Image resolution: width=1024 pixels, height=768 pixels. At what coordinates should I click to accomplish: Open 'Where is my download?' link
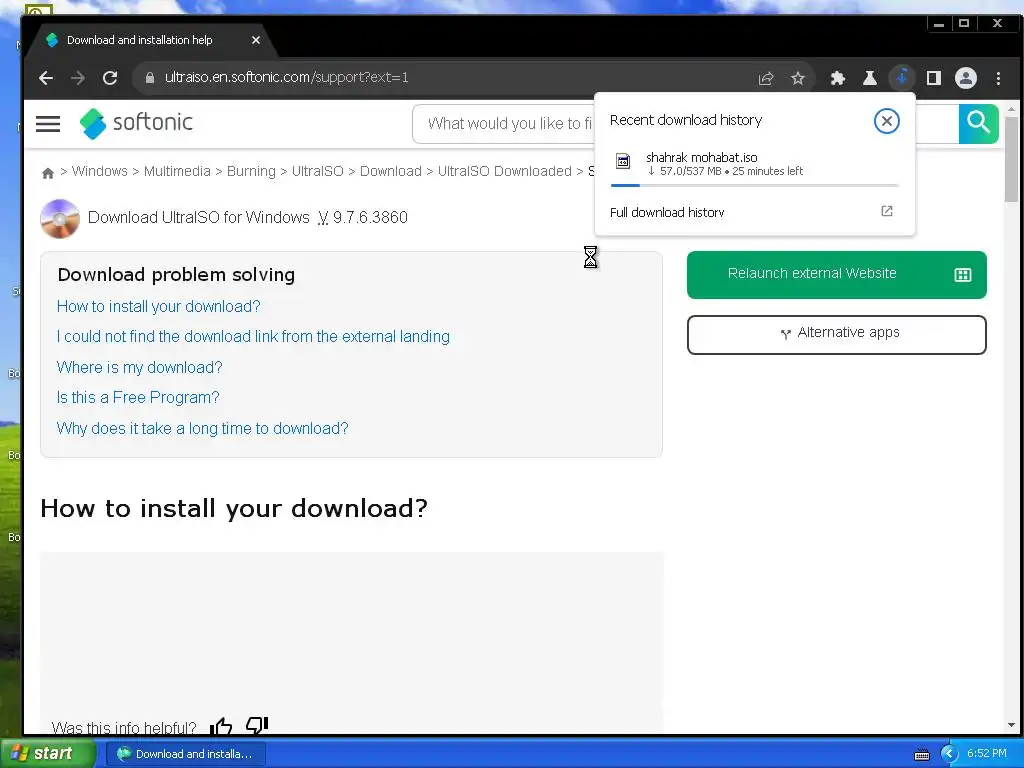(x=140, y=367)
